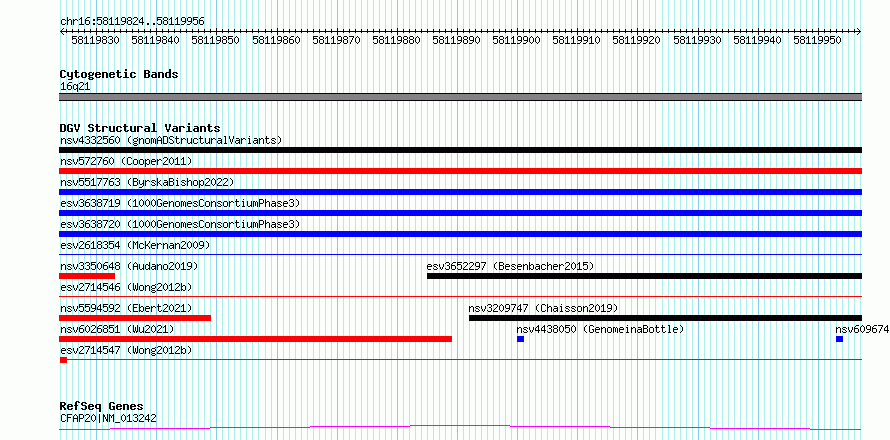Click the ruler's left arrowhead

pos(62,31)
